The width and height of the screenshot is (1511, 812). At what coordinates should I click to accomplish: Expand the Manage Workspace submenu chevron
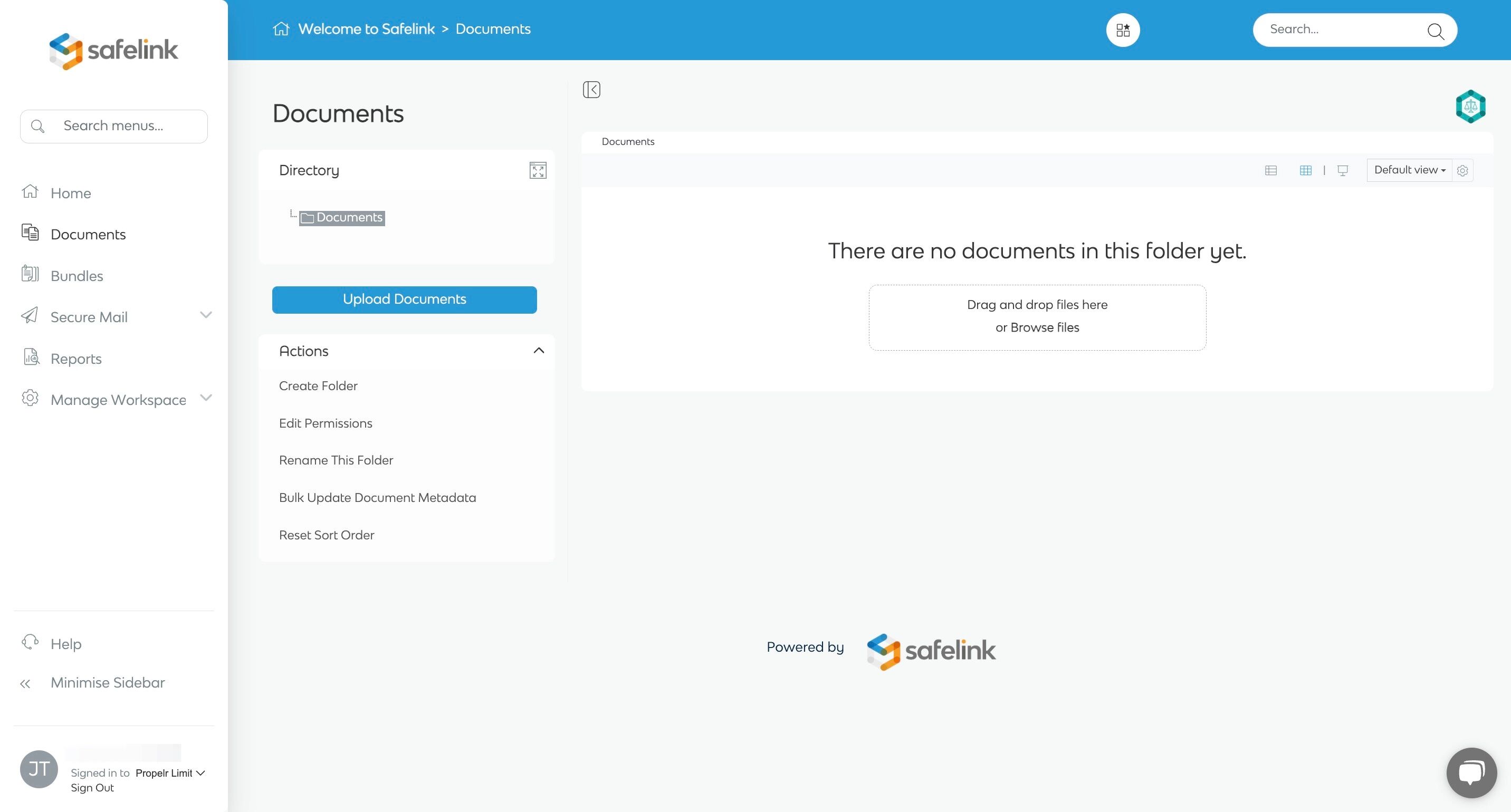click(206, 398)
